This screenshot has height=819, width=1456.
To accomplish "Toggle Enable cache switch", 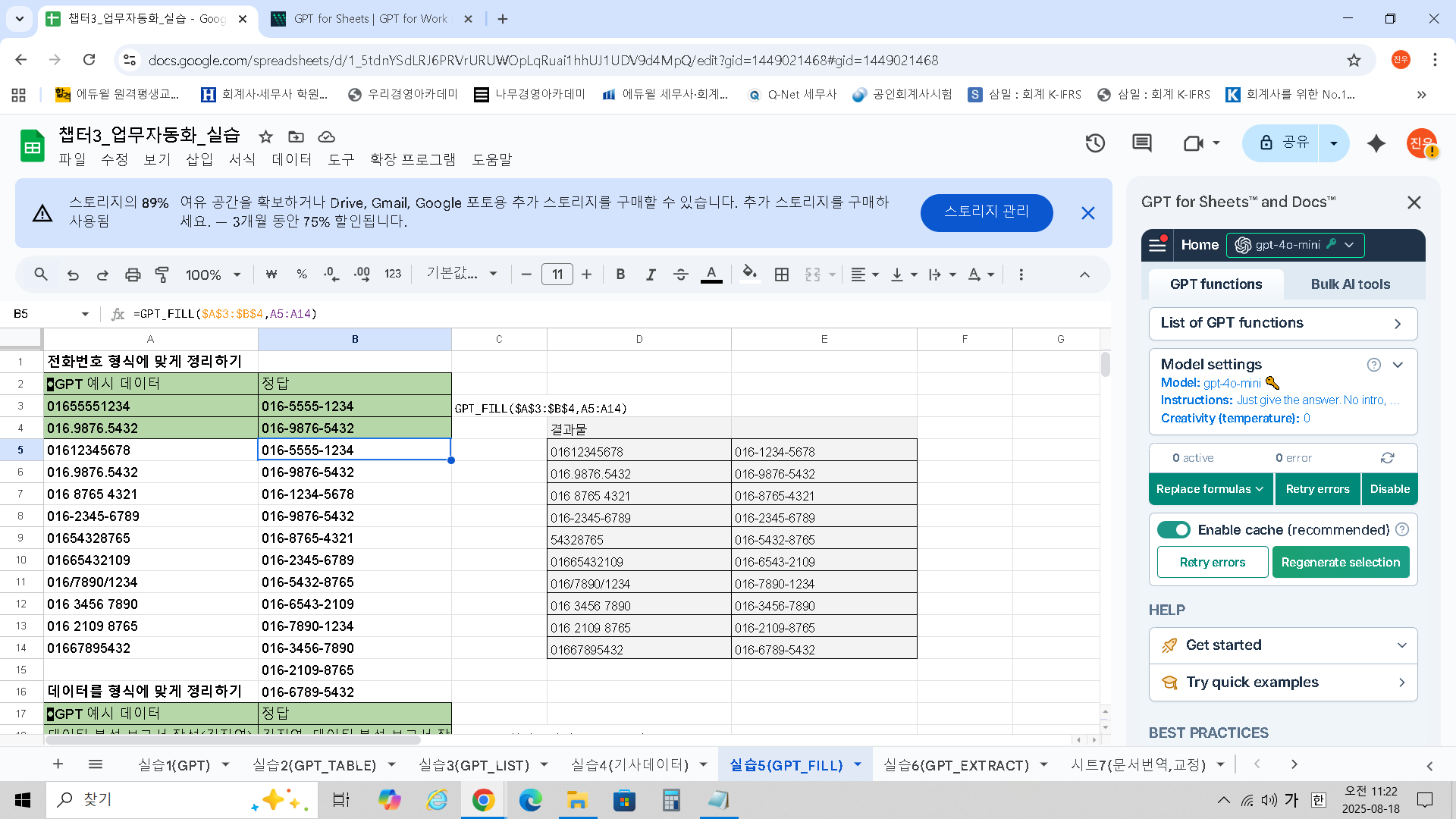I will (1174, 530).
